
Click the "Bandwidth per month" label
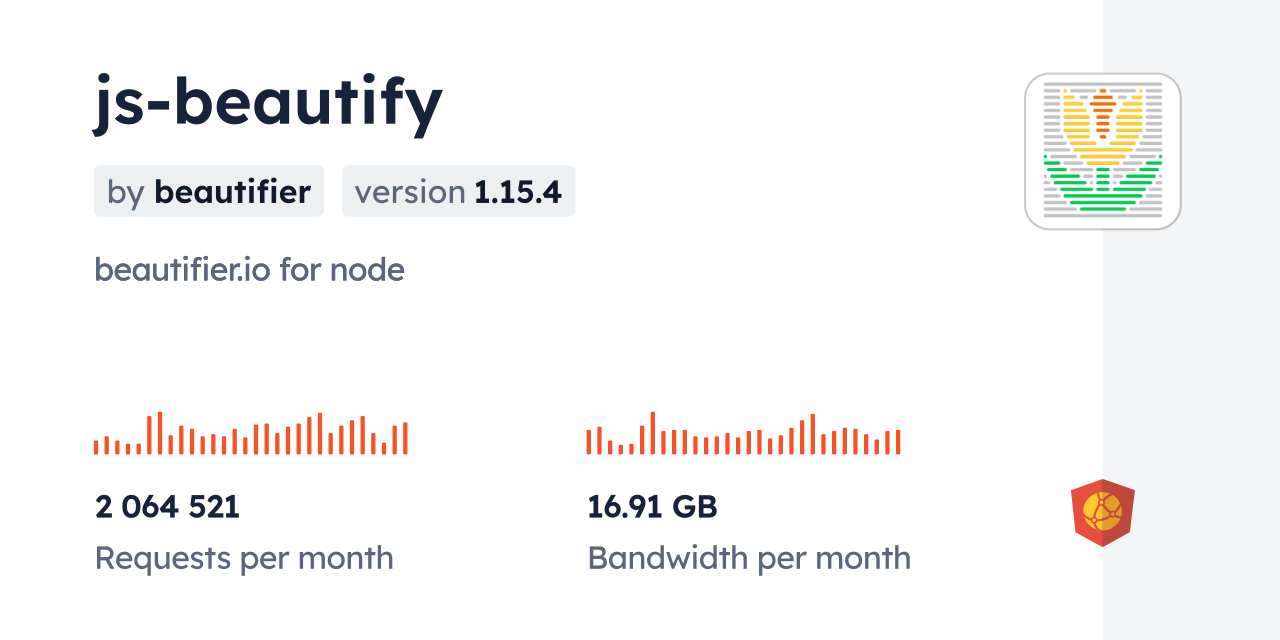749,558
